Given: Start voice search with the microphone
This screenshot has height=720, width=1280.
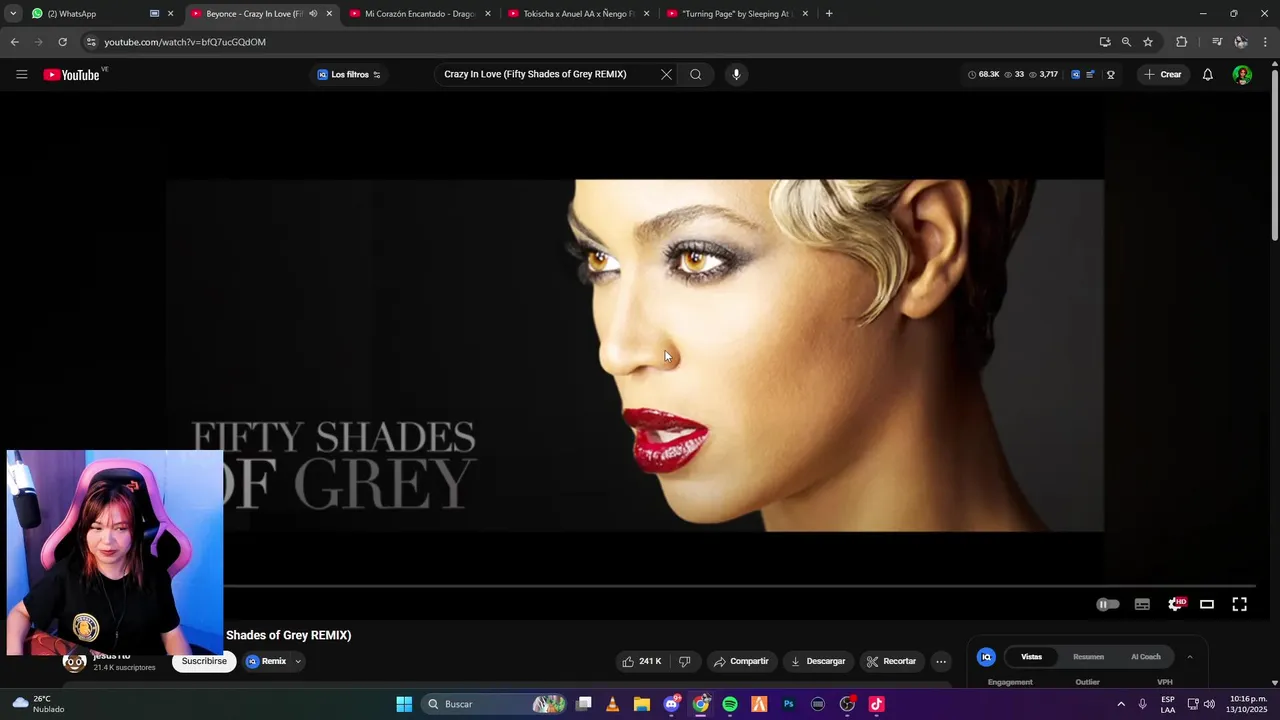Looking at the screenshot, I should (736, 74).
